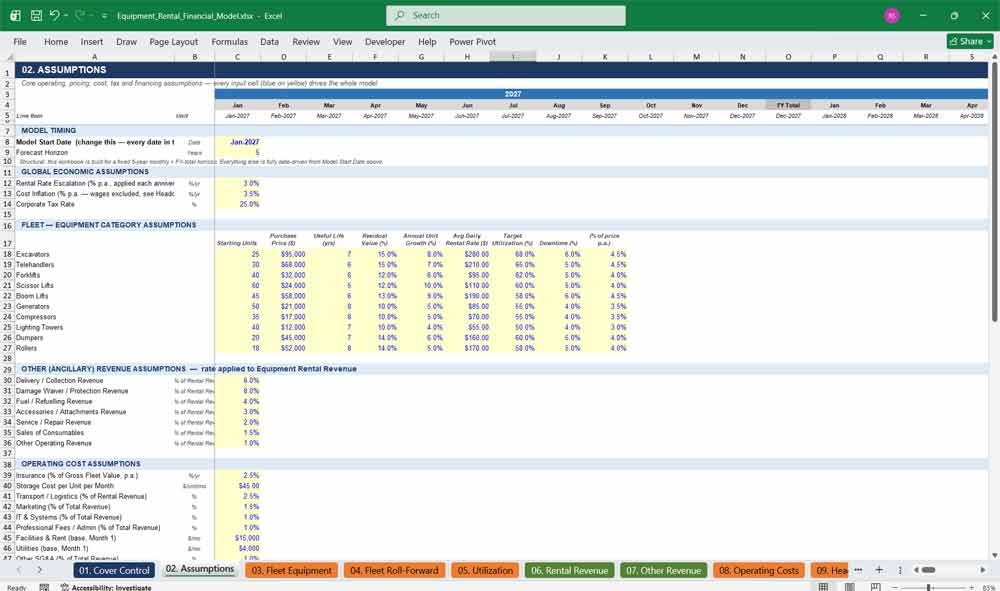Click next sheet navigation arrow
The height and width of the screenshot is (591, 1000).
click(x=40, y=570)
